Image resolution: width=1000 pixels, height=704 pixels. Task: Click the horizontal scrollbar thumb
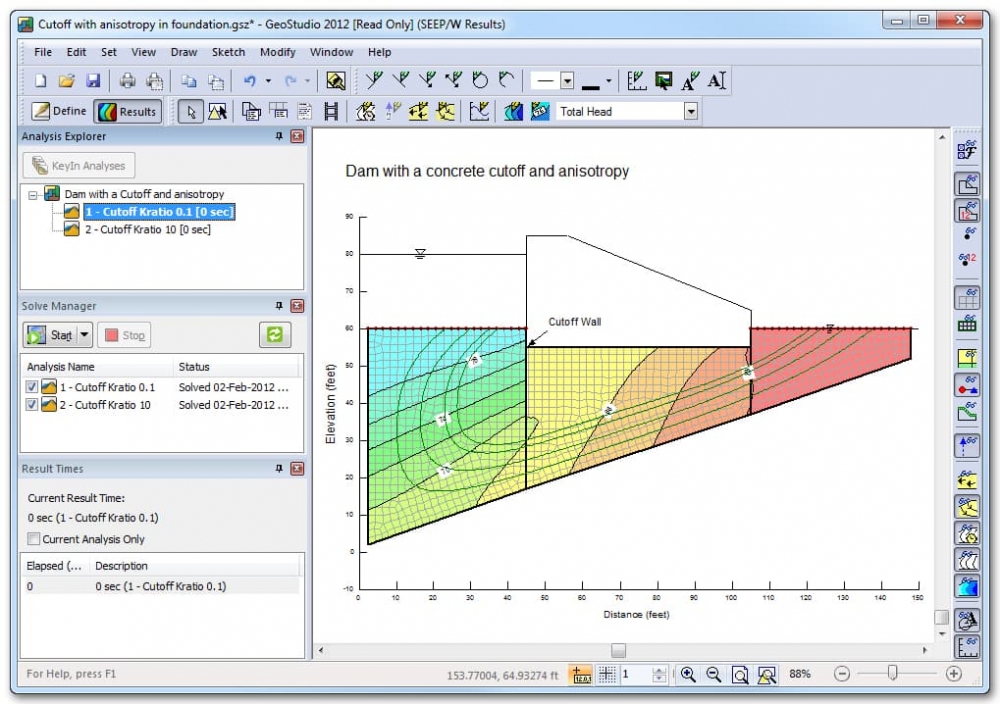pos(618,650)
